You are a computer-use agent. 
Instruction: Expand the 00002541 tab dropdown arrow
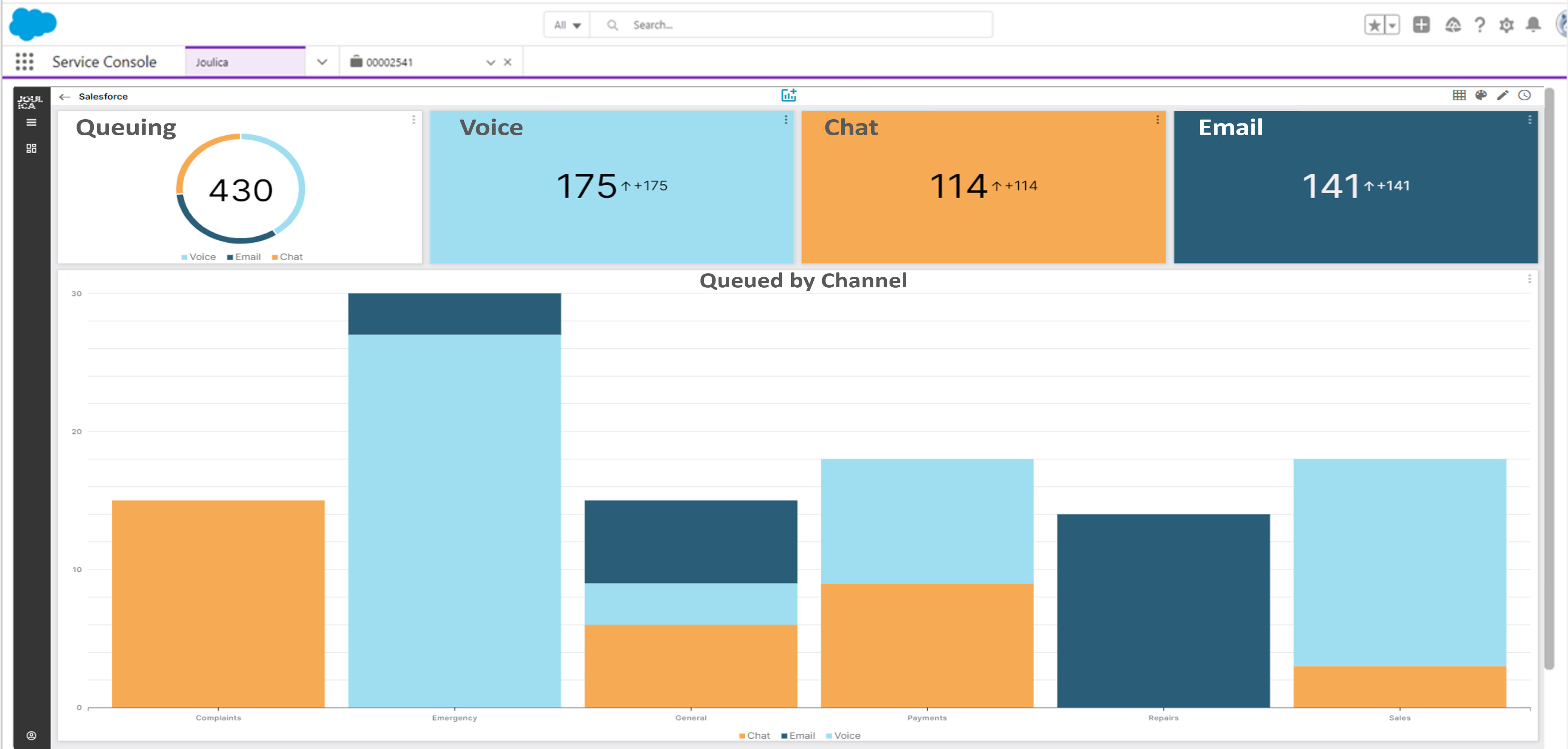491,62
